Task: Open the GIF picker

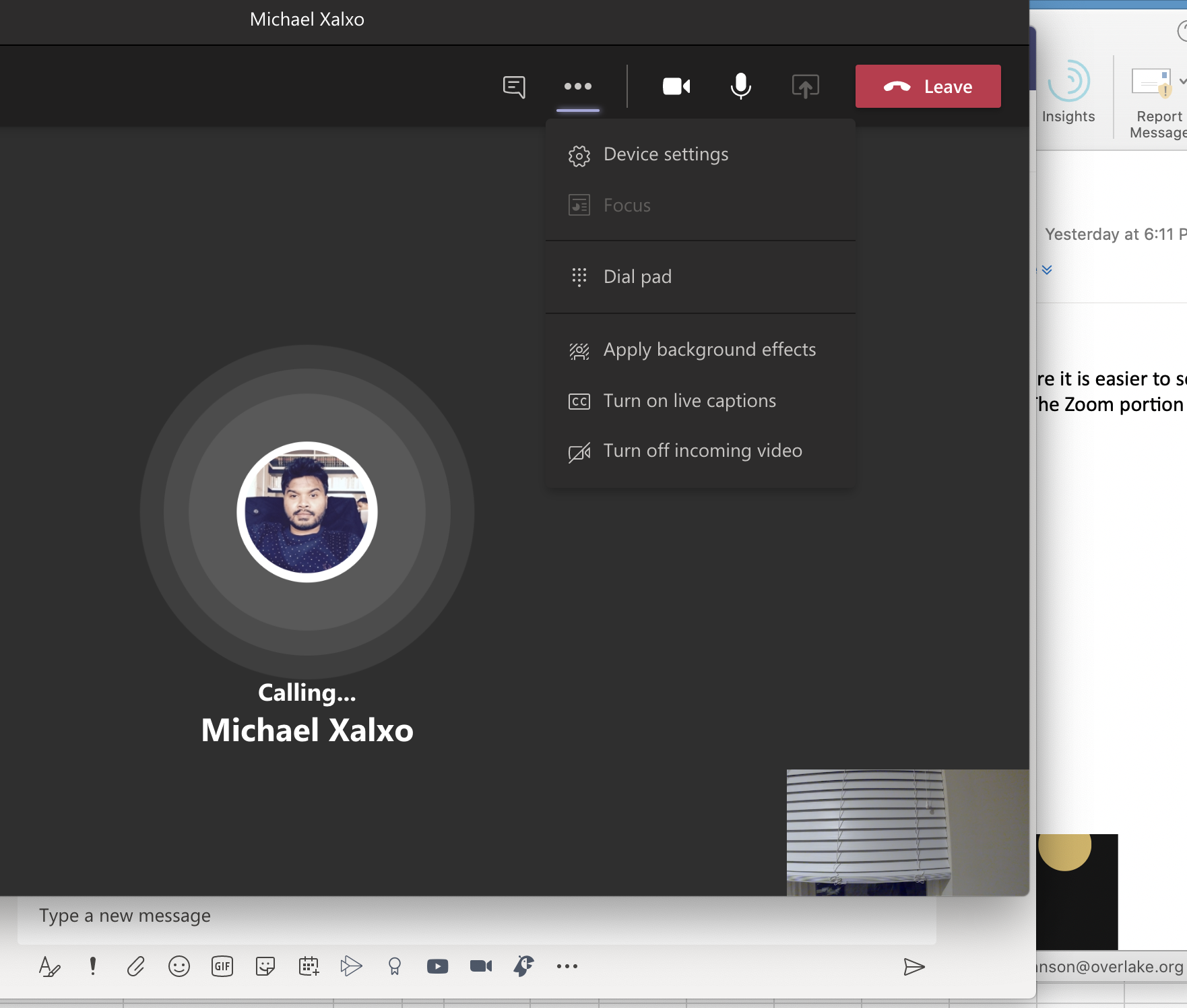Action: [x=222, y=967]
